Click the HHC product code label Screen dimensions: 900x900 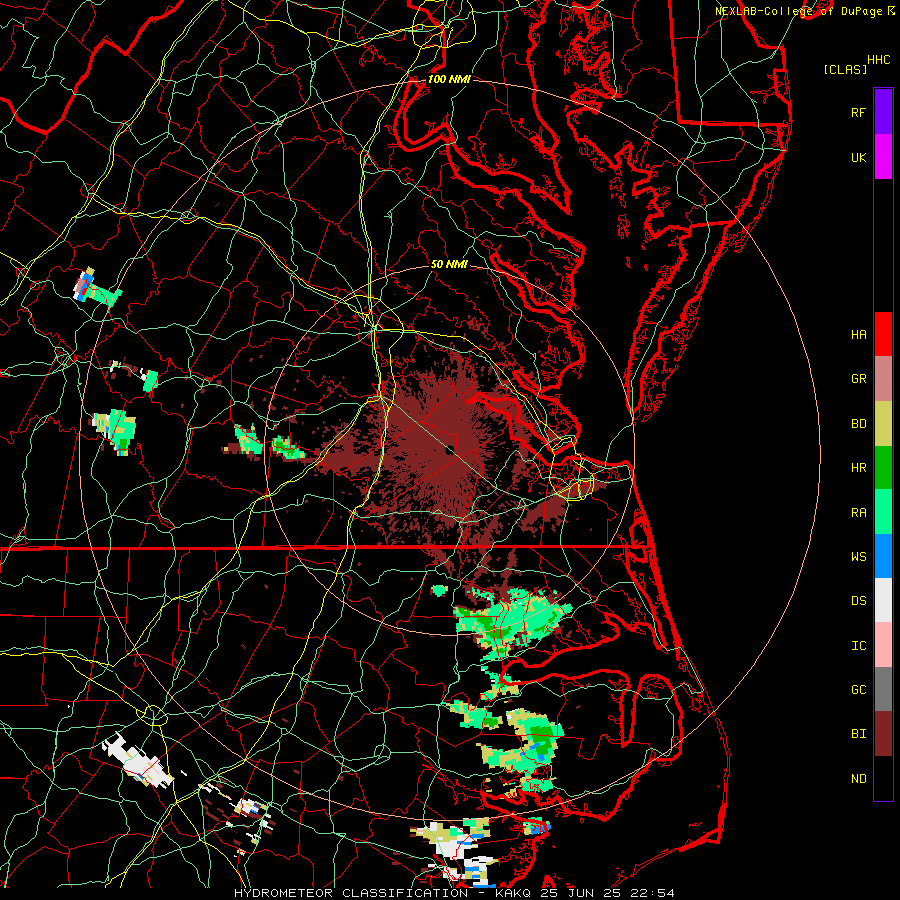click(878, 60)
